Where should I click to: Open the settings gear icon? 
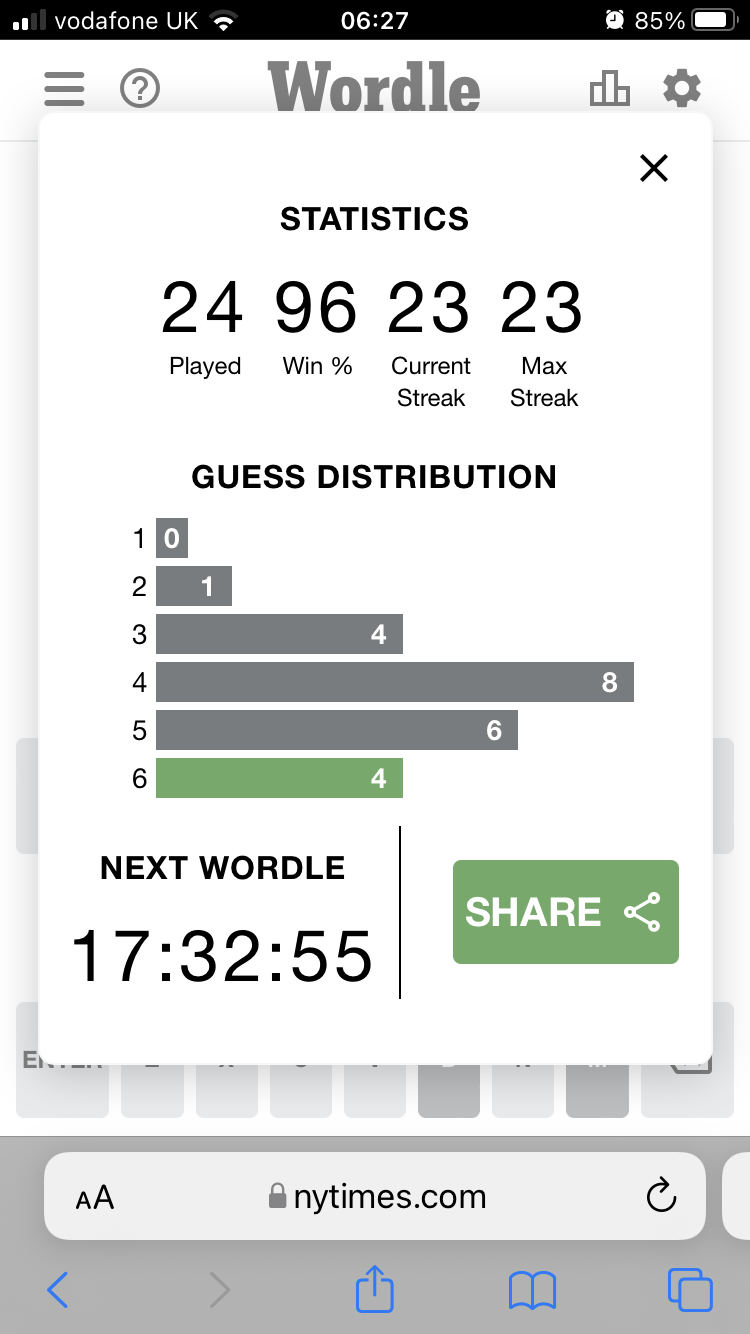coord(682,89)
